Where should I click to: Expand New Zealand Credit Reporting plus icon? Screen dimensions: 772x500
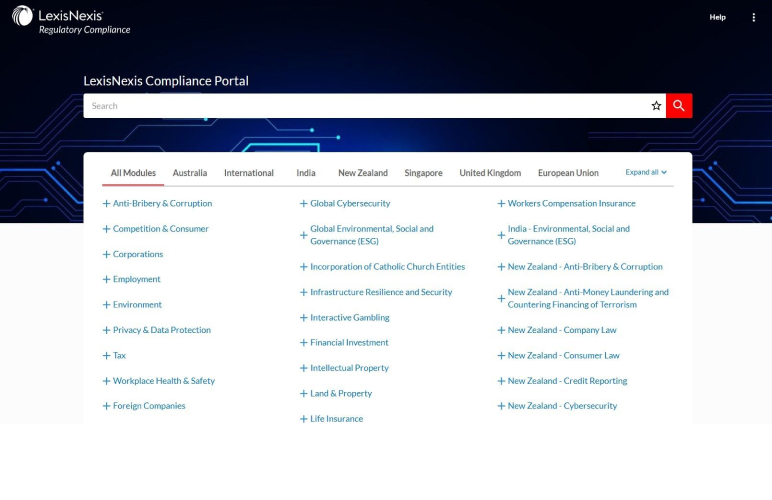point(501,381)
